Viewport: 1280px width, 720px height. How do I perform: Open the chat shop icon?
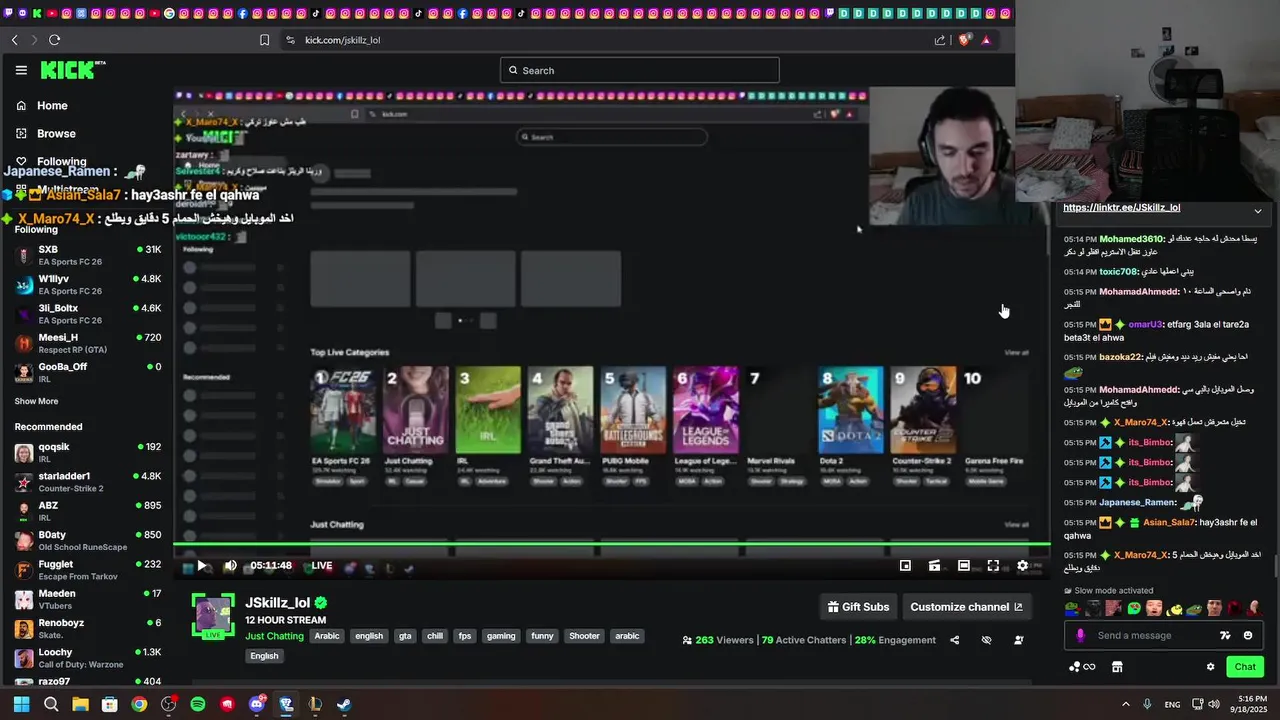[x=1117, y=667]
